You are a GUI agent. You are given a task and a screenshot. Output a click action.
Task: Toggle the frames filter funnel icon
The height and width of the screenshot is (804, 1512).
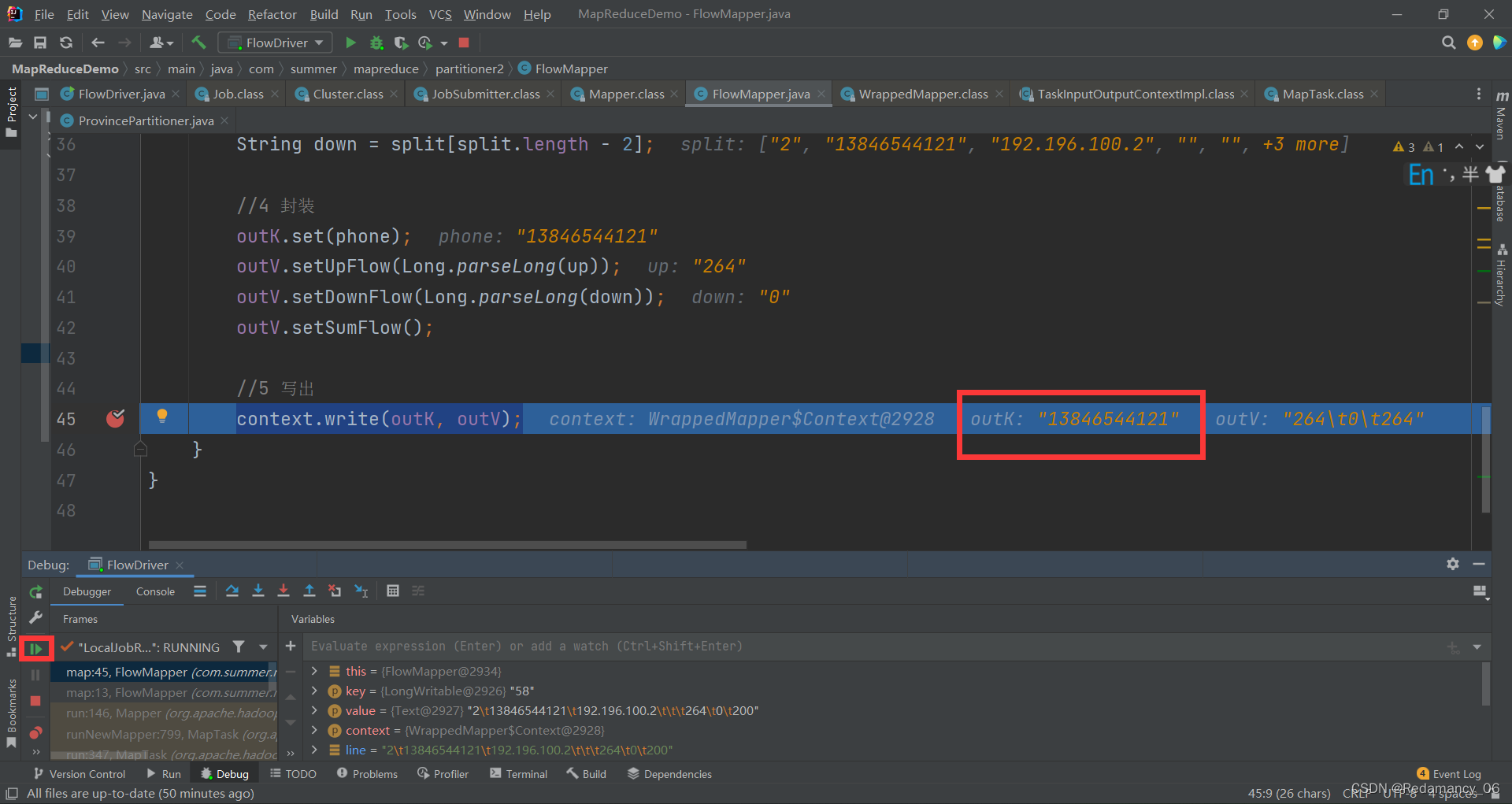coord(239,647)
